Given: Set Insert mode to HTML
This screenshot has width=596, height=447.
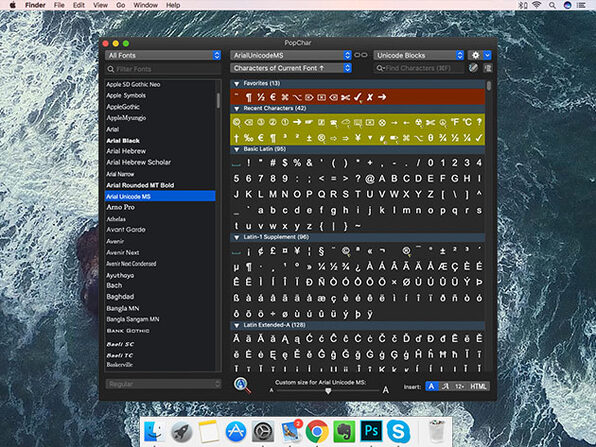Looking at the screenshot, I should click(478, 386).
